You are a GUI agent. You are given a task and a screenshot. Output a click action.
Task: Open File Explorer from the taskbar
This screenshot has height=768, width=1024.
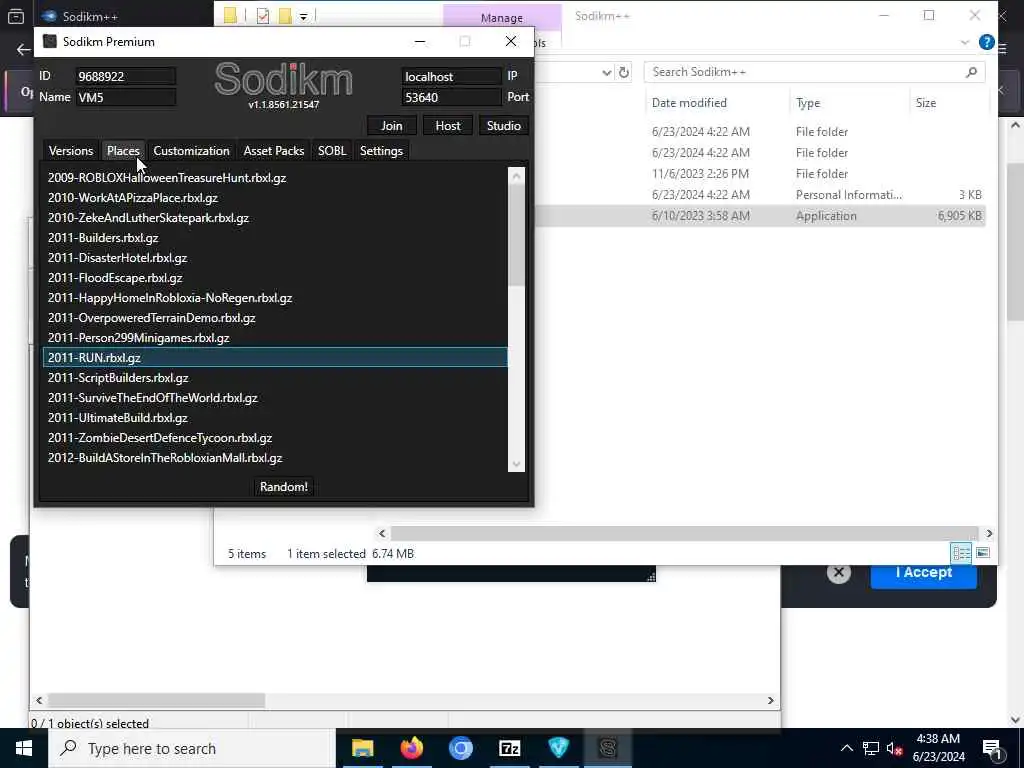362,748
